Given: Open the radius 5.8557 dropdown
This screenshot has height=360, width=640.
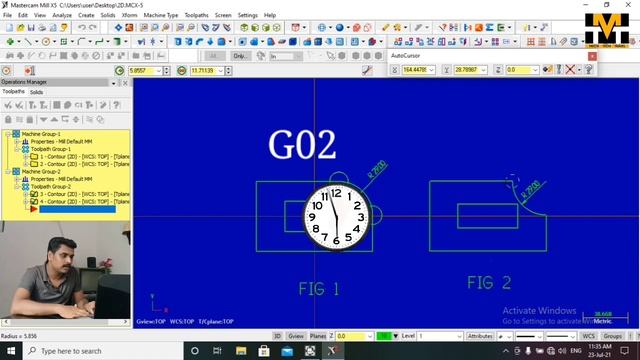Looking at the screenshot, I should 159,71.
